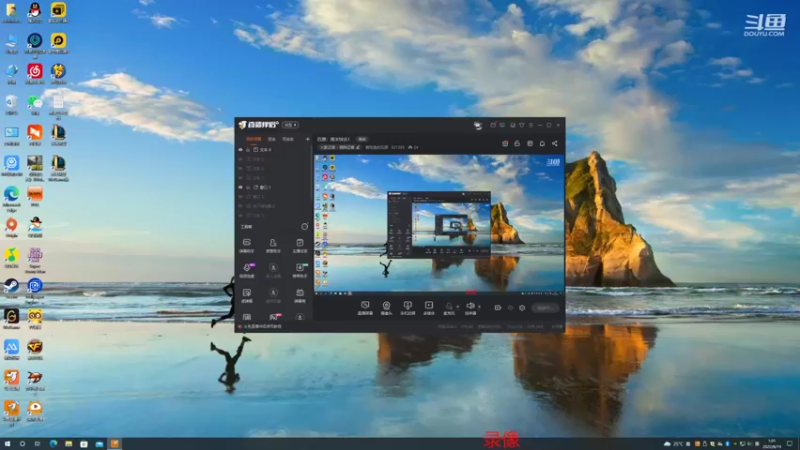Open Steam desktop shortcut
Viewport: 800px width, 450px height.
[11, 288]
